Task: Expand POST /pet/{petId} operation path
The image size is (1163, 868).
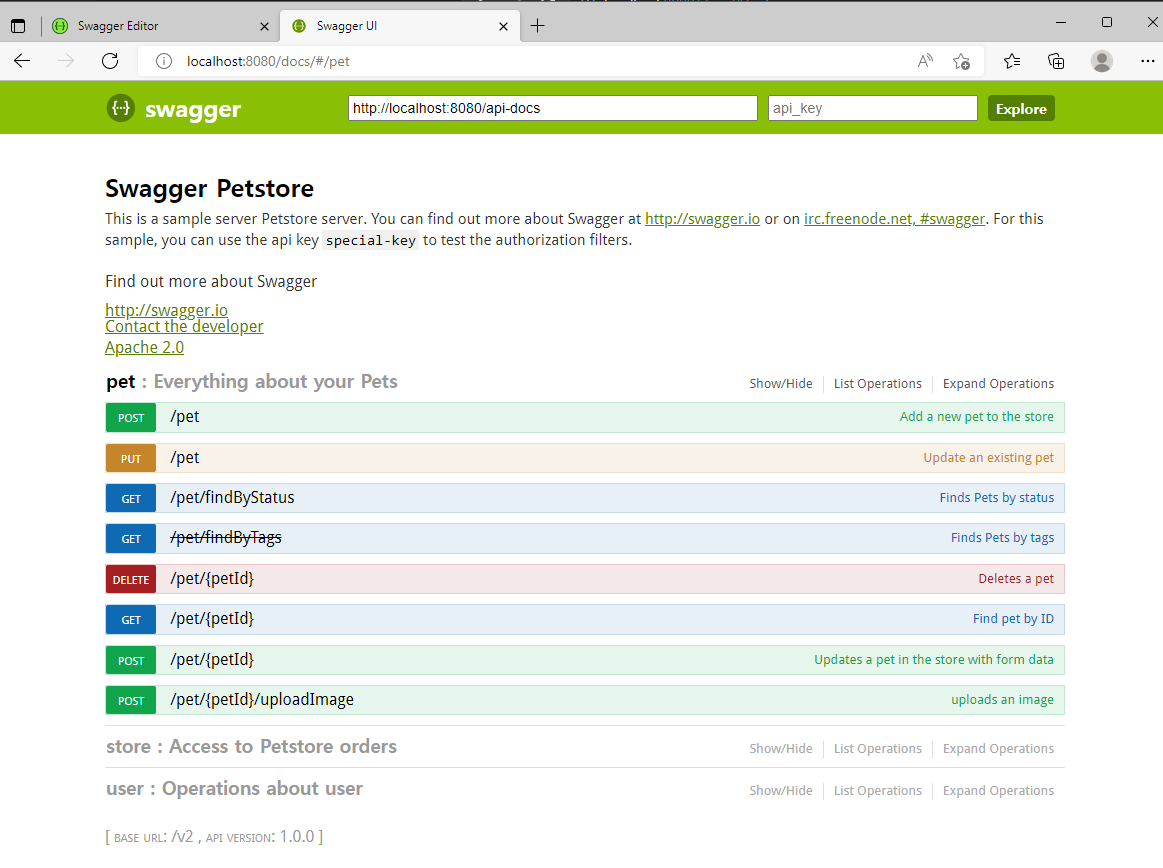Action: pyautogui.click(x=211, y=660)
